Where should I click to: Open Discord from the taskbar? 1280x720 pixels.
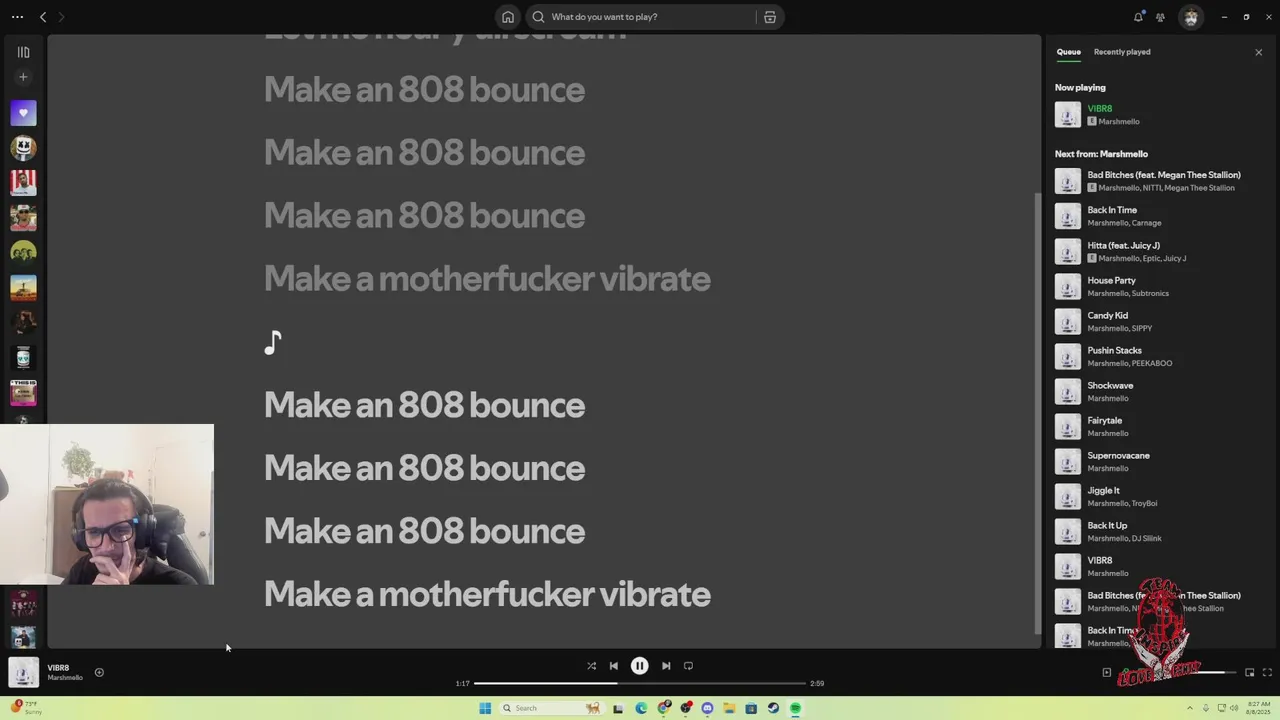(x=707, y=708)
